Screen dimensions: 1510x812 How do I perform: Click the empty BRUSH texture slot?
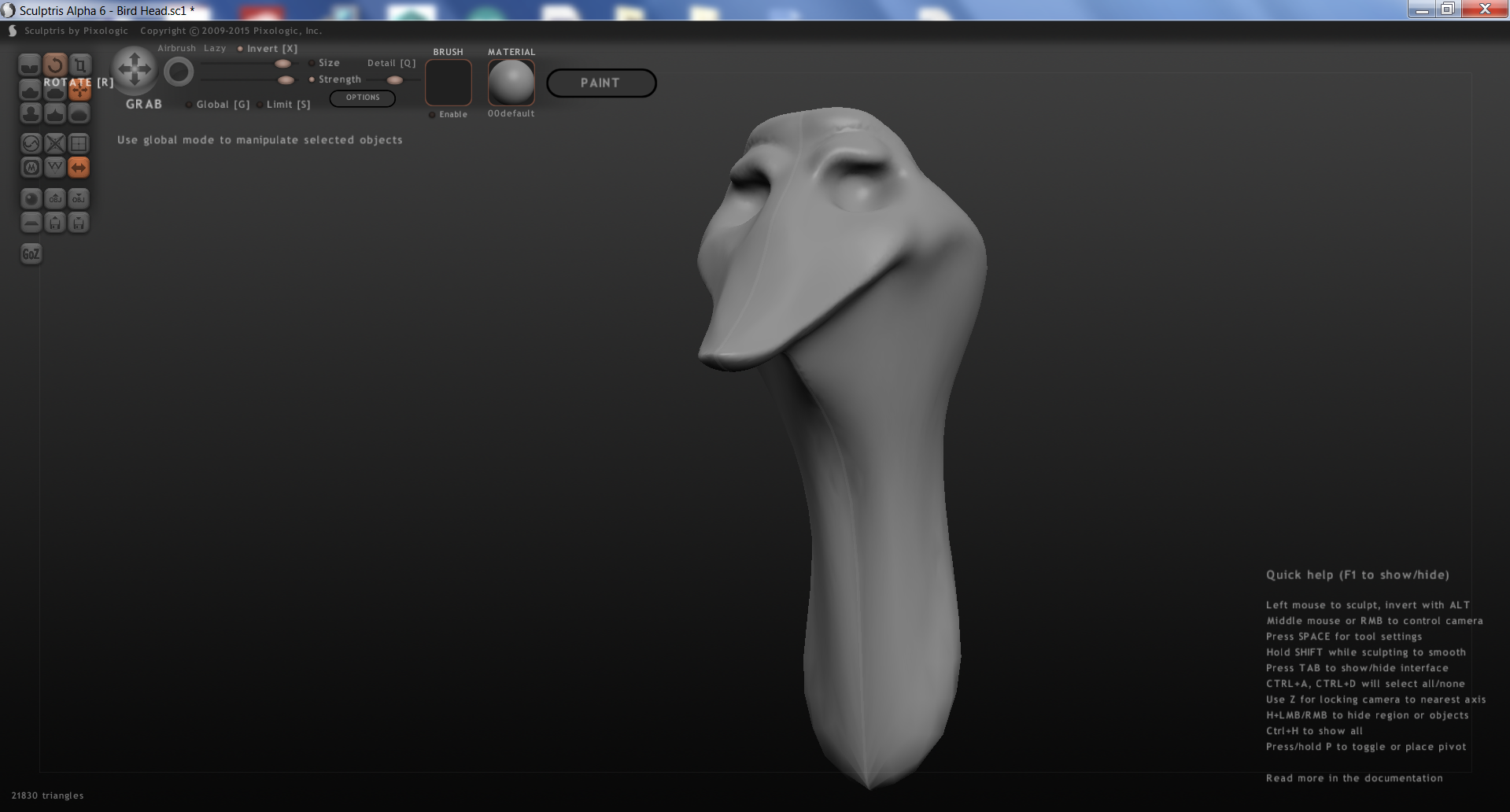coord(449,83)
